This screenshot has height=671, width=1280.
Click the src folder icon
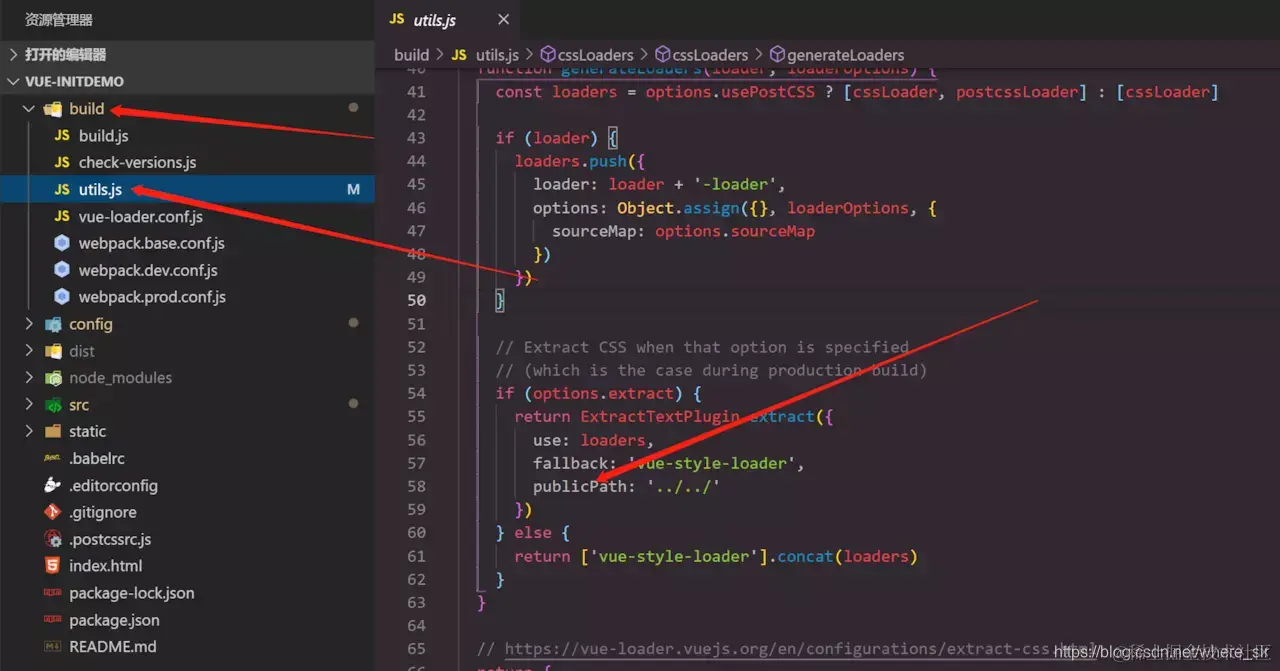tap(53, 405)
